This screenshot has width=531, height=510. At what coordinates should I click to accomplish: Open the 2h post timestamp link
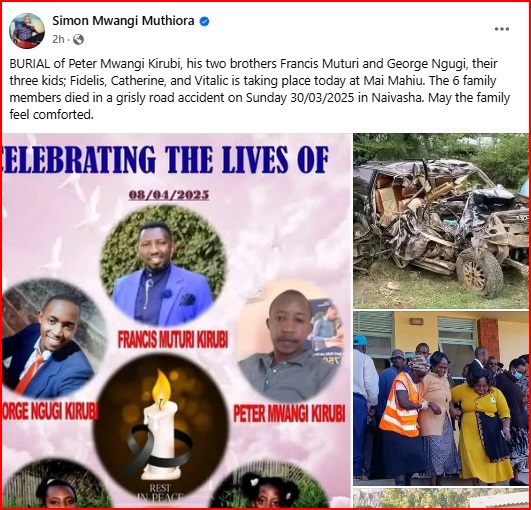point(58,40)
